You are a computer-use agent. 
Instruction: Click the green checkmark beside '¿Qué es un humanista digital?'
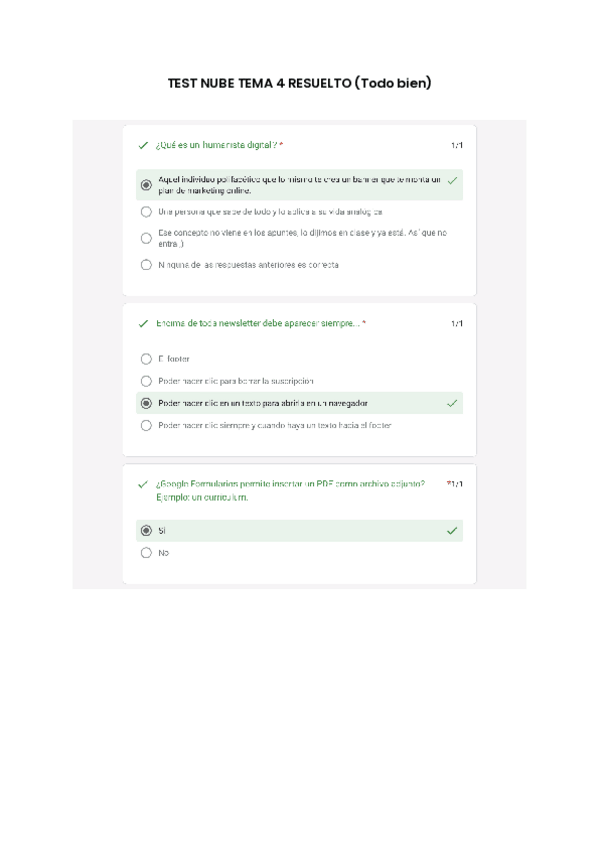(x=143, y=145)
